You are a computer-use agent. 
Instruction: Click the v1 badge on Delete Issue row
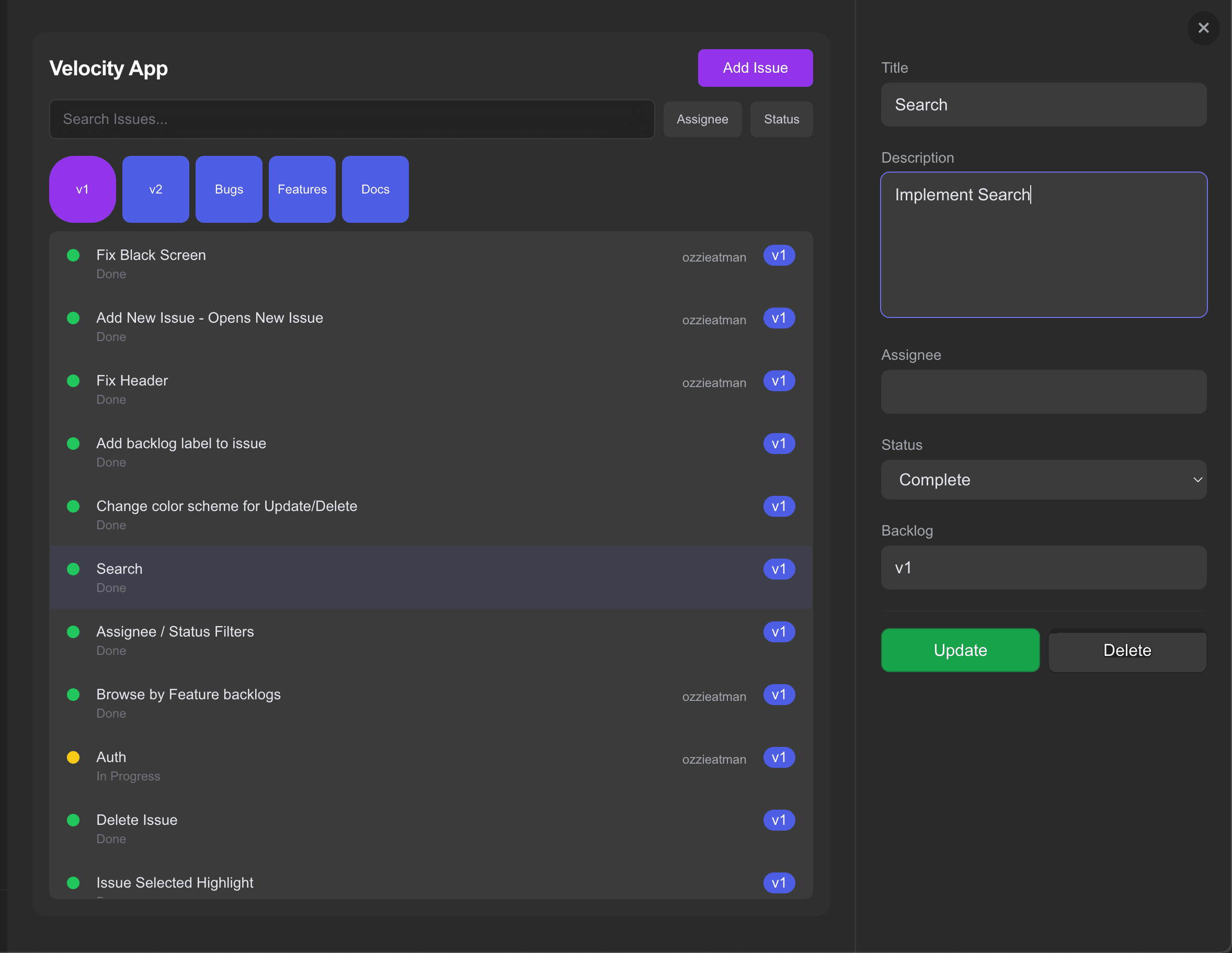(x=779, y=820)
